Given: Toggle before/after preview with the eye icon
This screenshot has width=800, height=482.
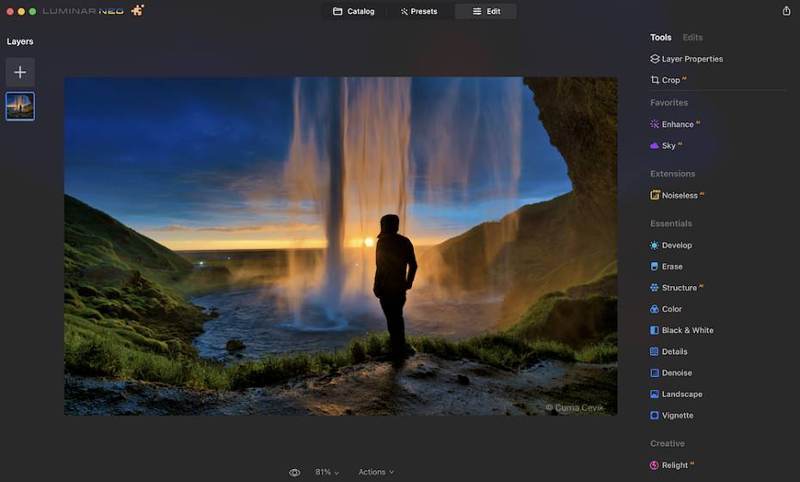Looking at the screenshot, I should point(295,472).
